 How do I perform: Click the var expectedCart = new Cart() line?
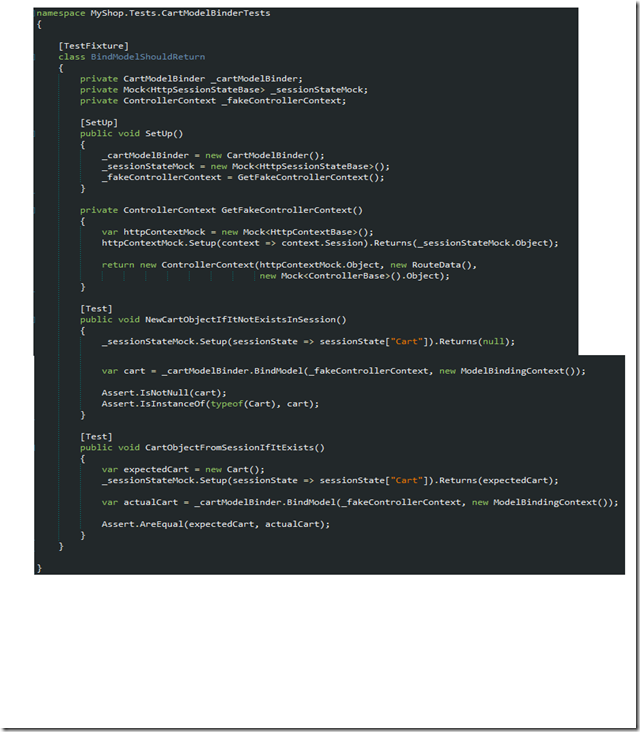point(183,469)
